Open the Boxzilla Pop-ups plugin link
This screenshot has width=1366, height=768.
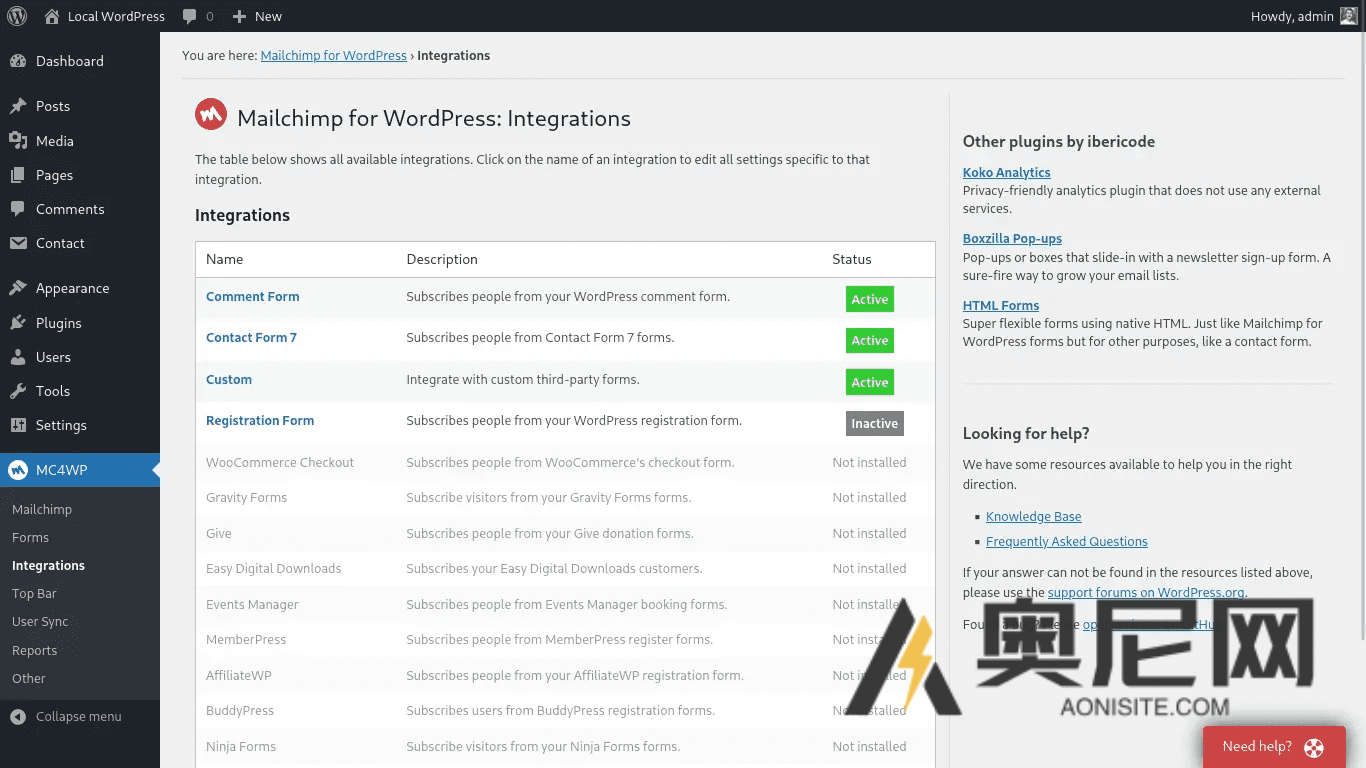click(1012, 239)
